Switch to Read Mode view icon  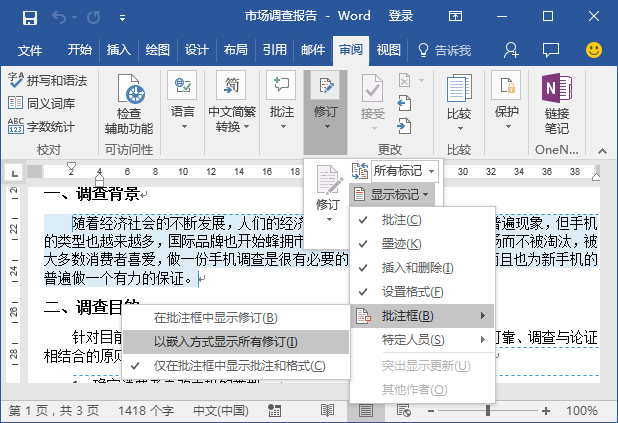[327, 411]
